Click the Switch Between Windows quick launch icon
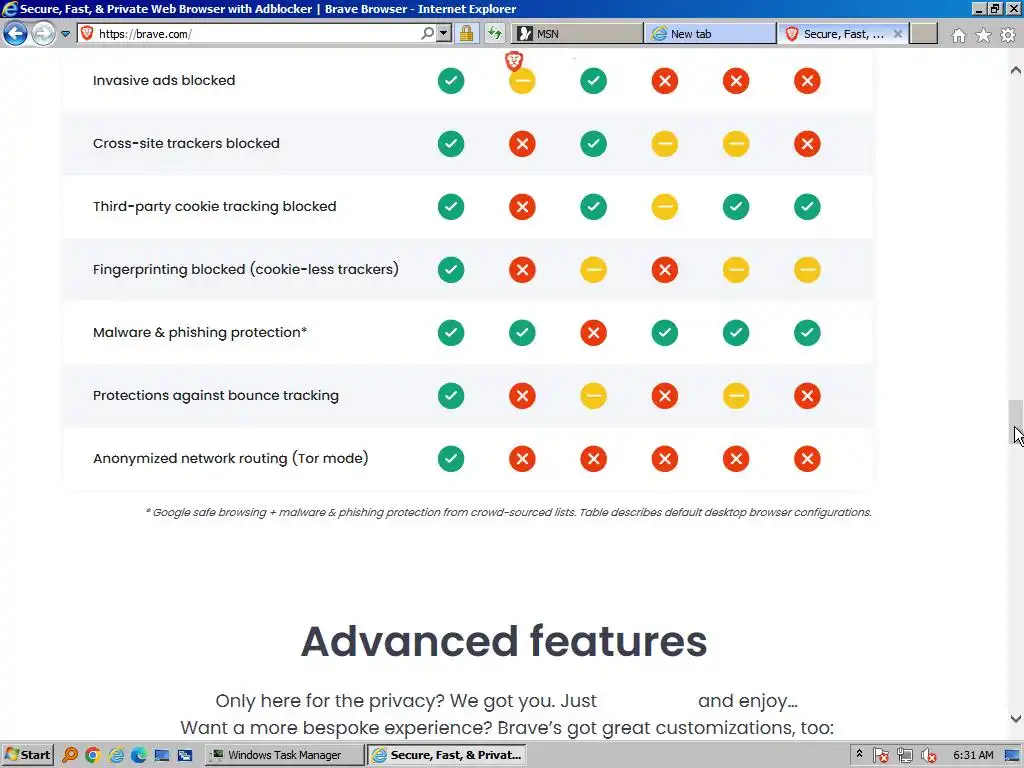Screen dimensions: 1024x768 185,755
